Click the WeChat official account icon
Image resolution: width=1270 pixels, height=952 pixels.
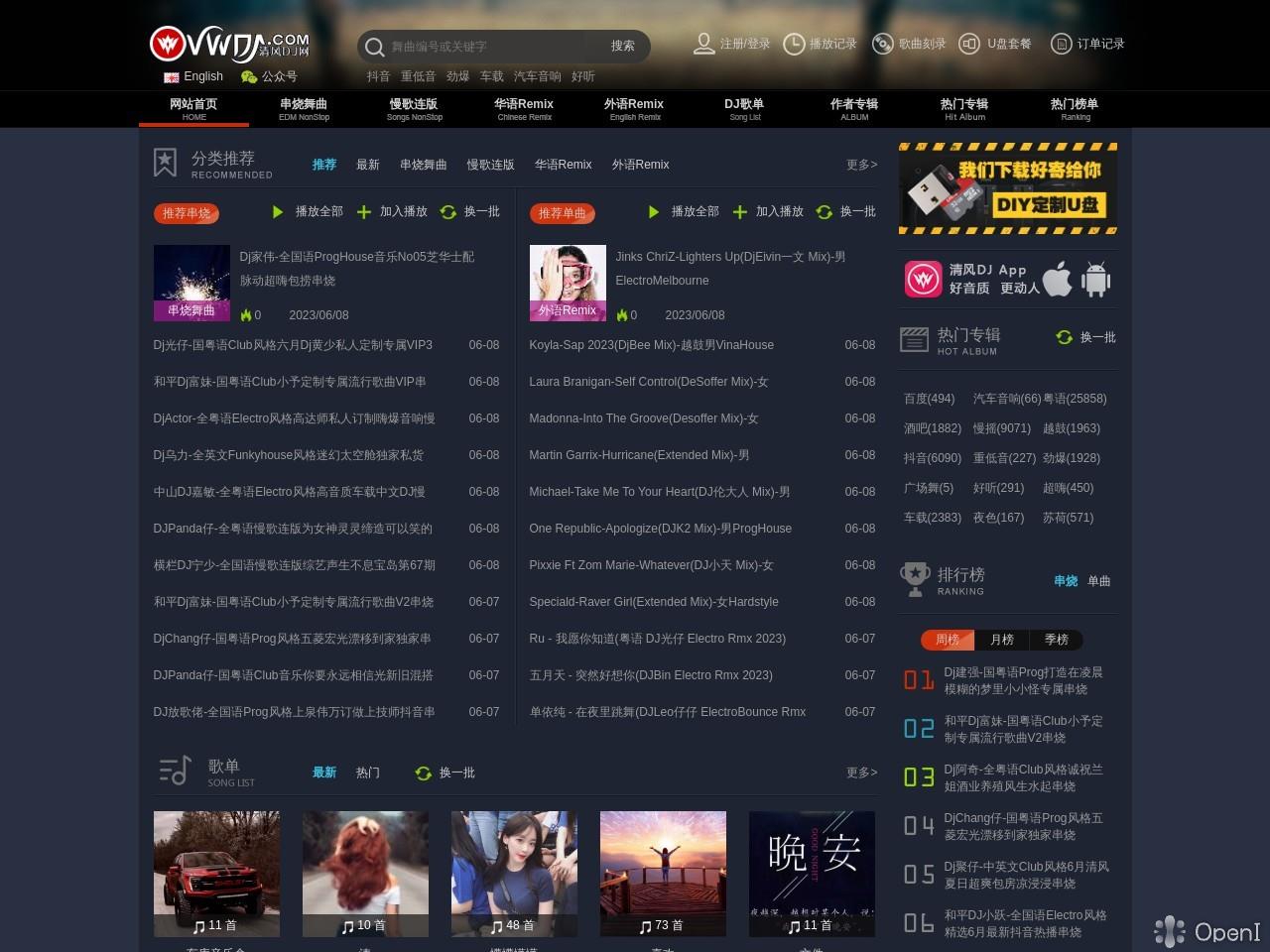point(249,76)
